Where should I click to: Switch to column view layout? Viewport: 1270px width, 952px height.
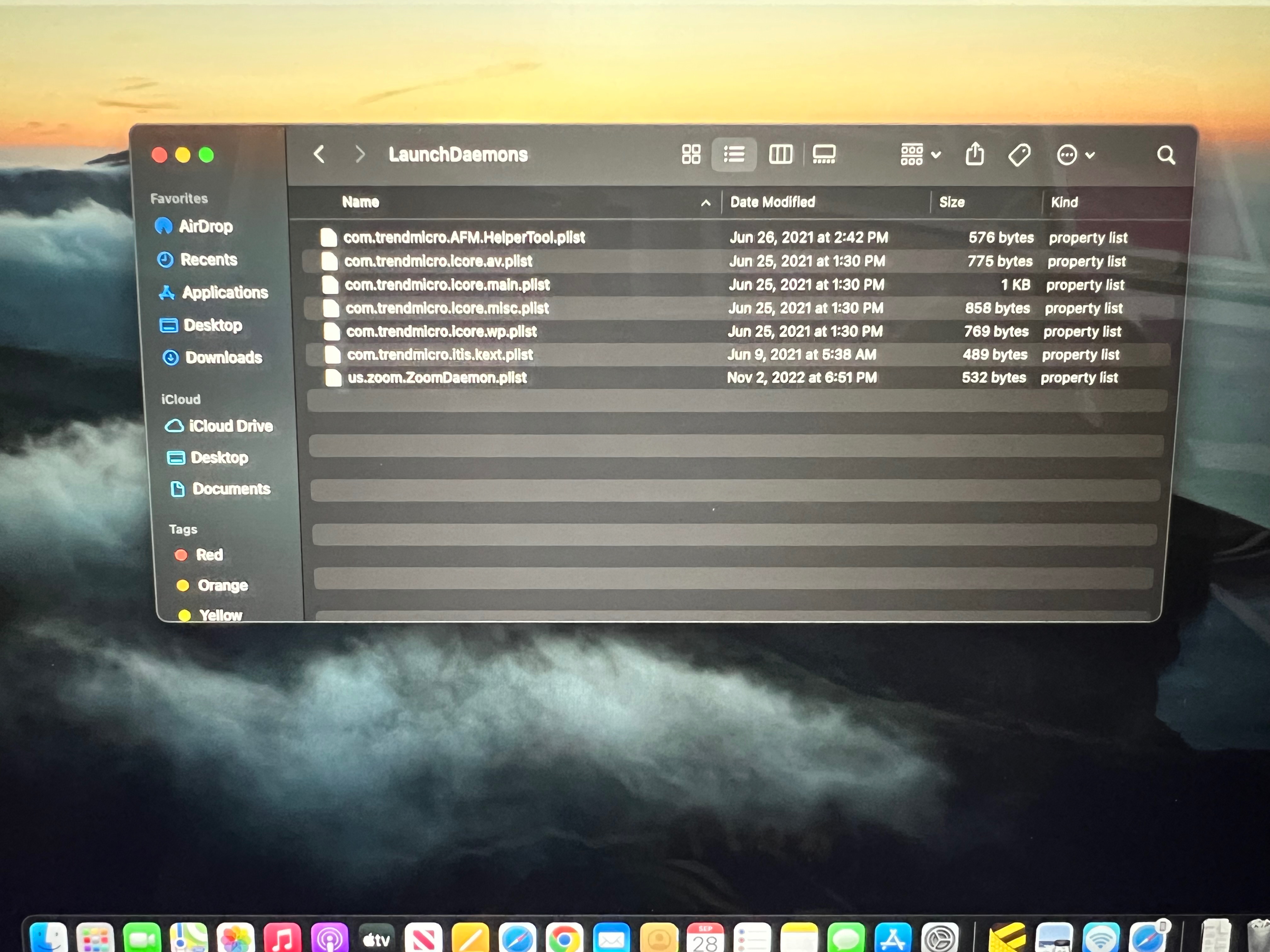(x=780, y=154)
